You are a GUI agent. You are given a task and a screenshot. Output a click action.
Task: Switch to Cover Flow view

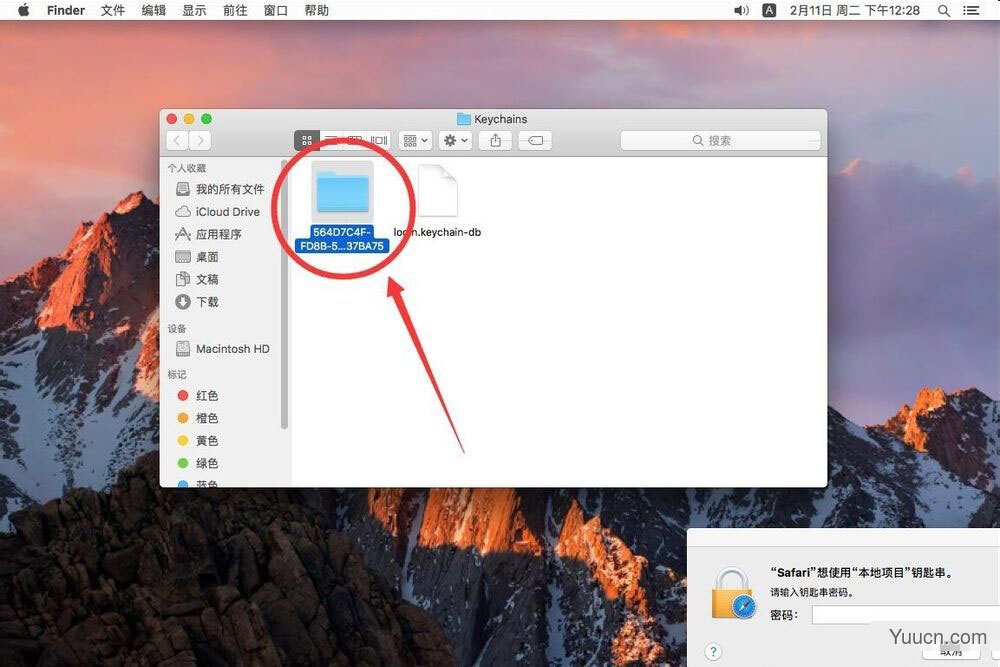pyautogui.click(x=379, y=140)
